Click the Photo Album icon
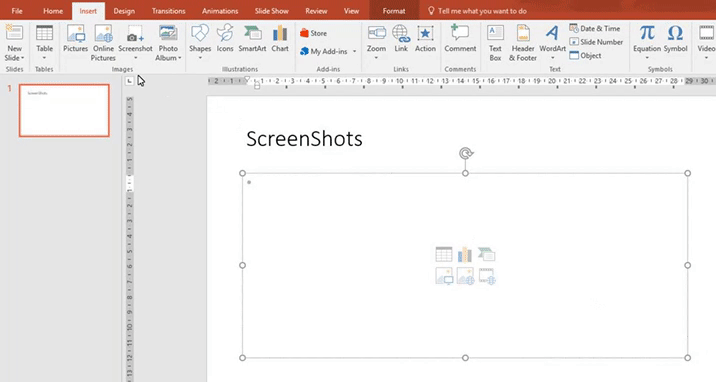 (168, 33)
